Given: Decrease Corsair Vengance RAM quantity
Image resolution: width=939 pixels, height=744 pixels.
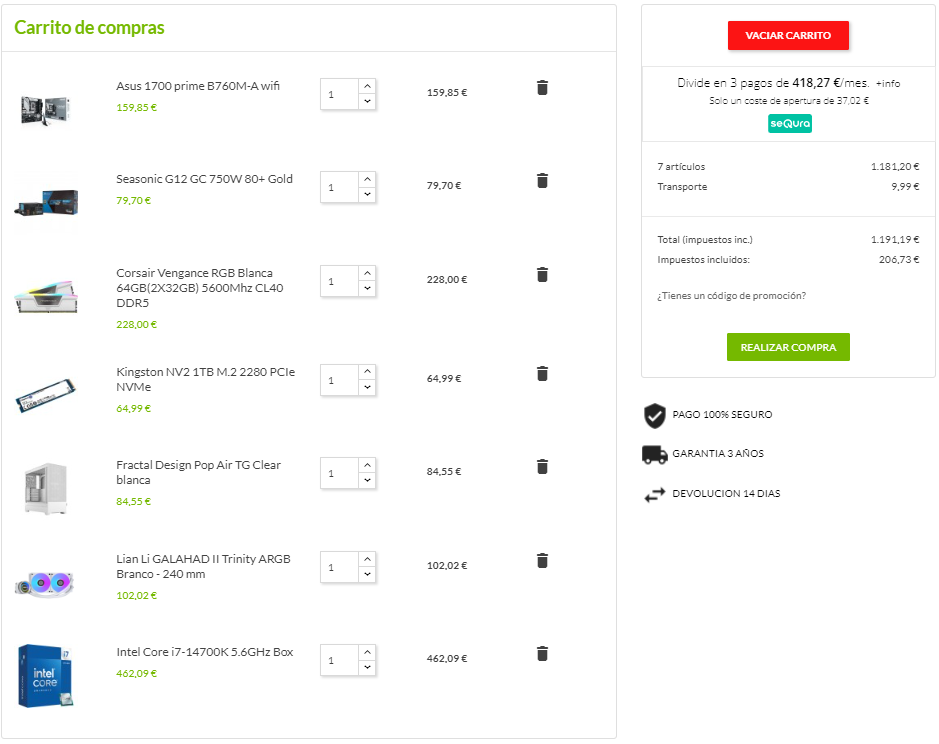Looking at the screenshot, I should pos(367,288).
